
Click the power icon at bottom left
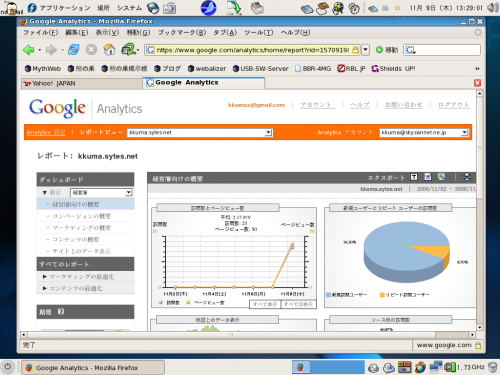8,367
